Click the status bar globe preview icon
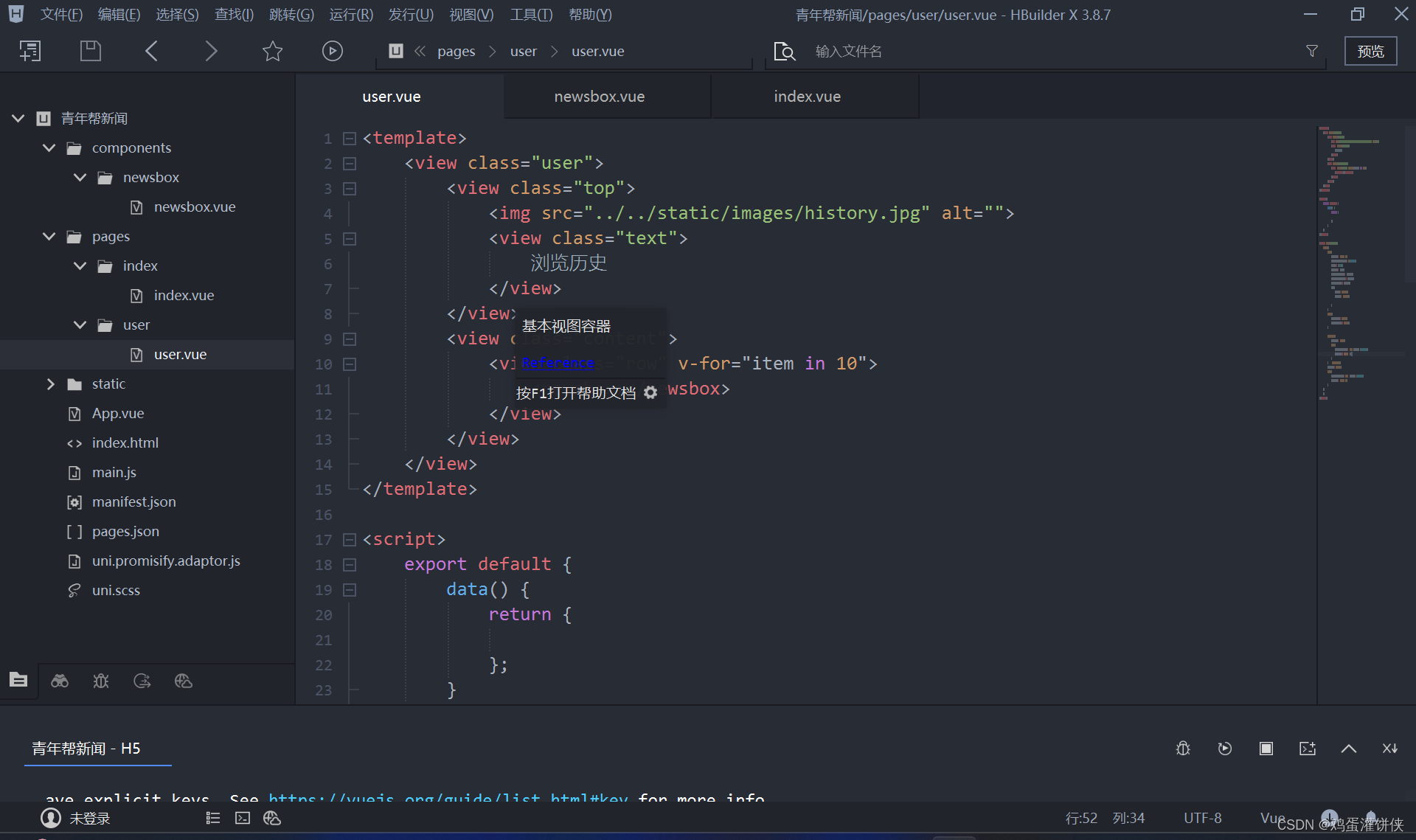This screenshot has height=840, width=1416. tap(272, 818)
